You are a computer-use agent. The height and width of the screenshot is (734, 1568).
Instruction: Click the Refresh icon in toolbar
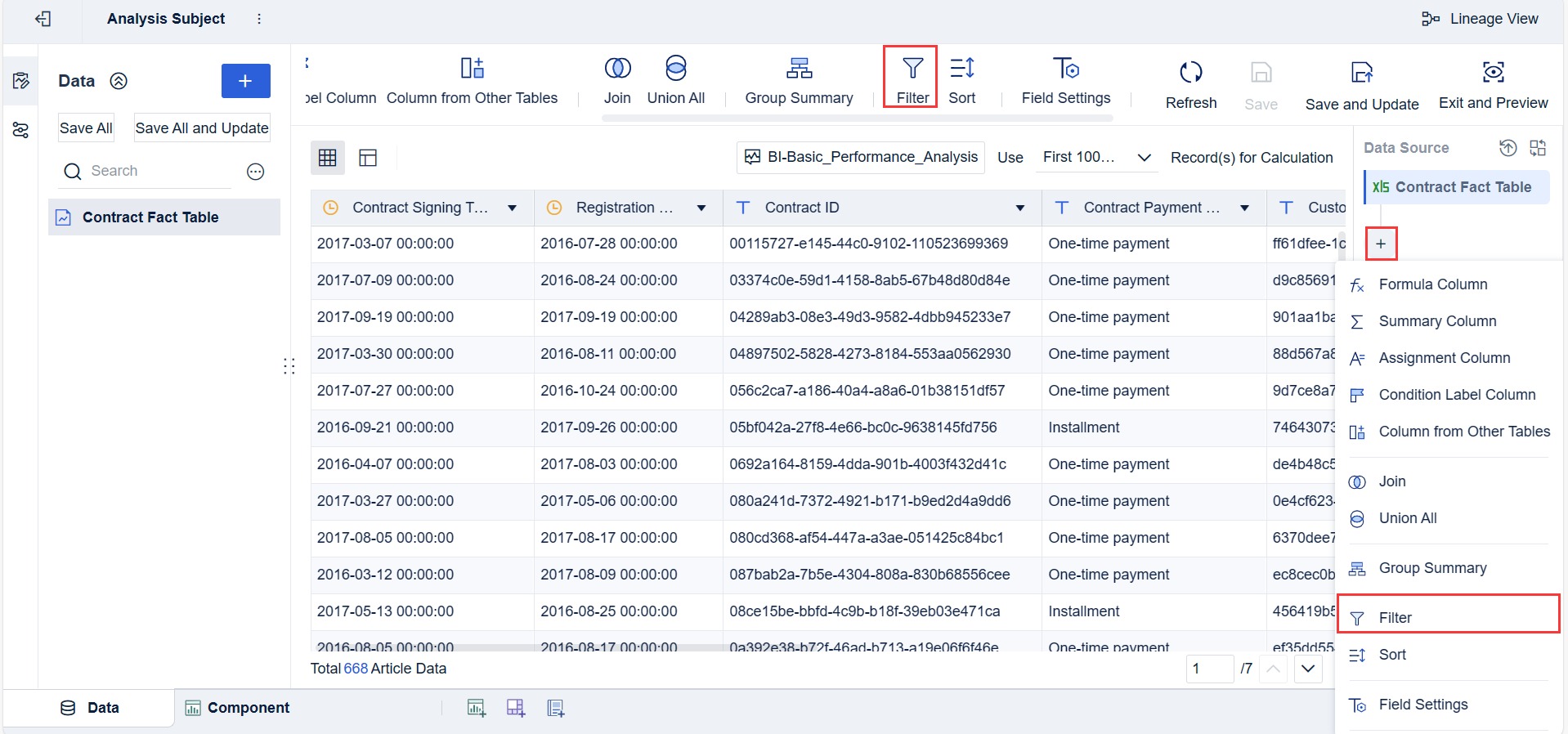[1190, 73]
